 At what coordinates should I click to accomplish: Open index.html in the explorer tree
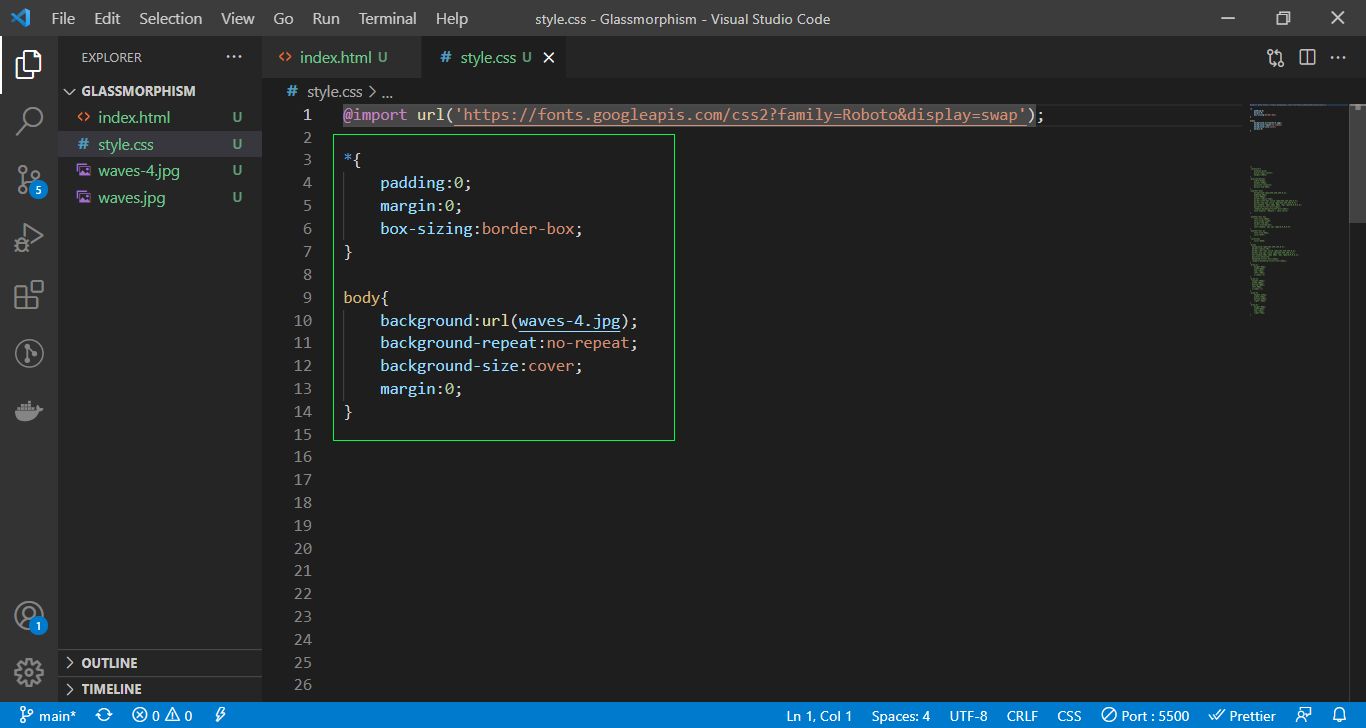(x=160, y=117)
